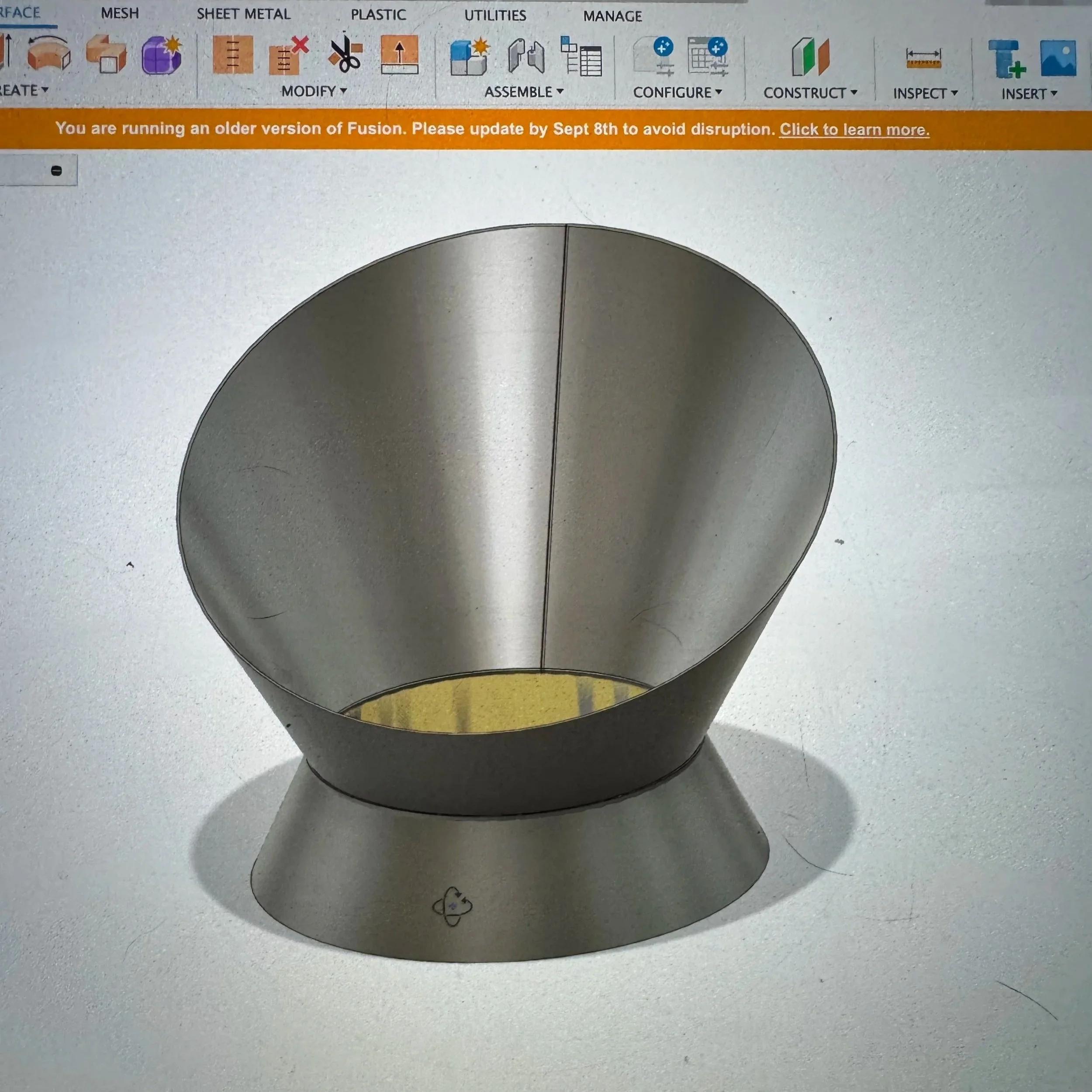The height and width of the screenshot is (1092, 1092).
Task: Click the Extend surface tool icon
Action: (399, 55)
